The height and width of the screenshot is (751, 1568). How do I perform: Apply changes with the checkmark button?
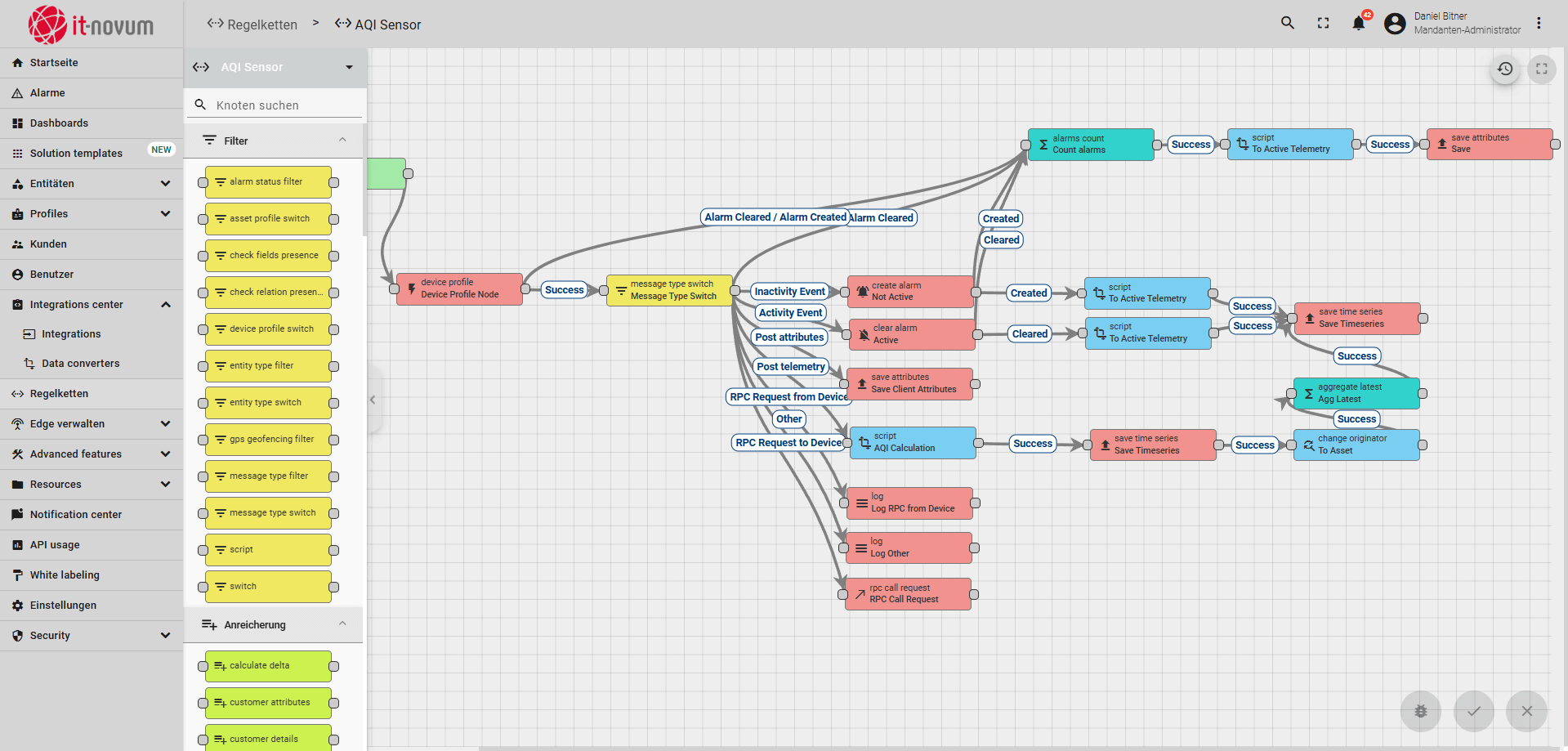point(1474,711)
